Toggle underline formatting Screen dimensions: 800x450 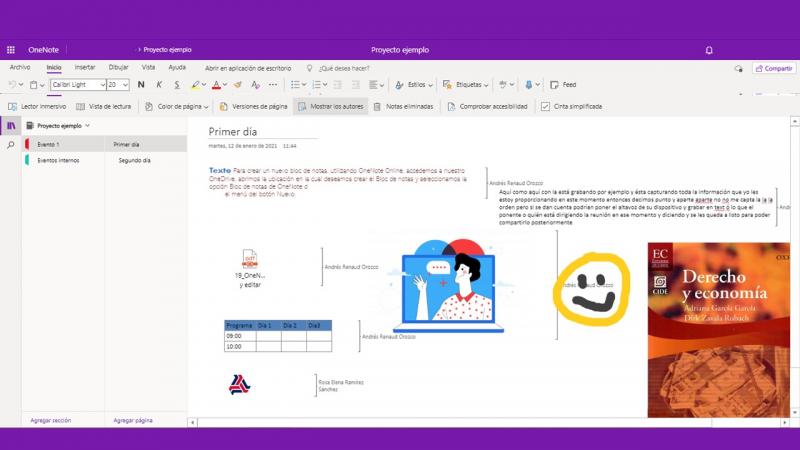pyautogui.click(x=175, y=85)
